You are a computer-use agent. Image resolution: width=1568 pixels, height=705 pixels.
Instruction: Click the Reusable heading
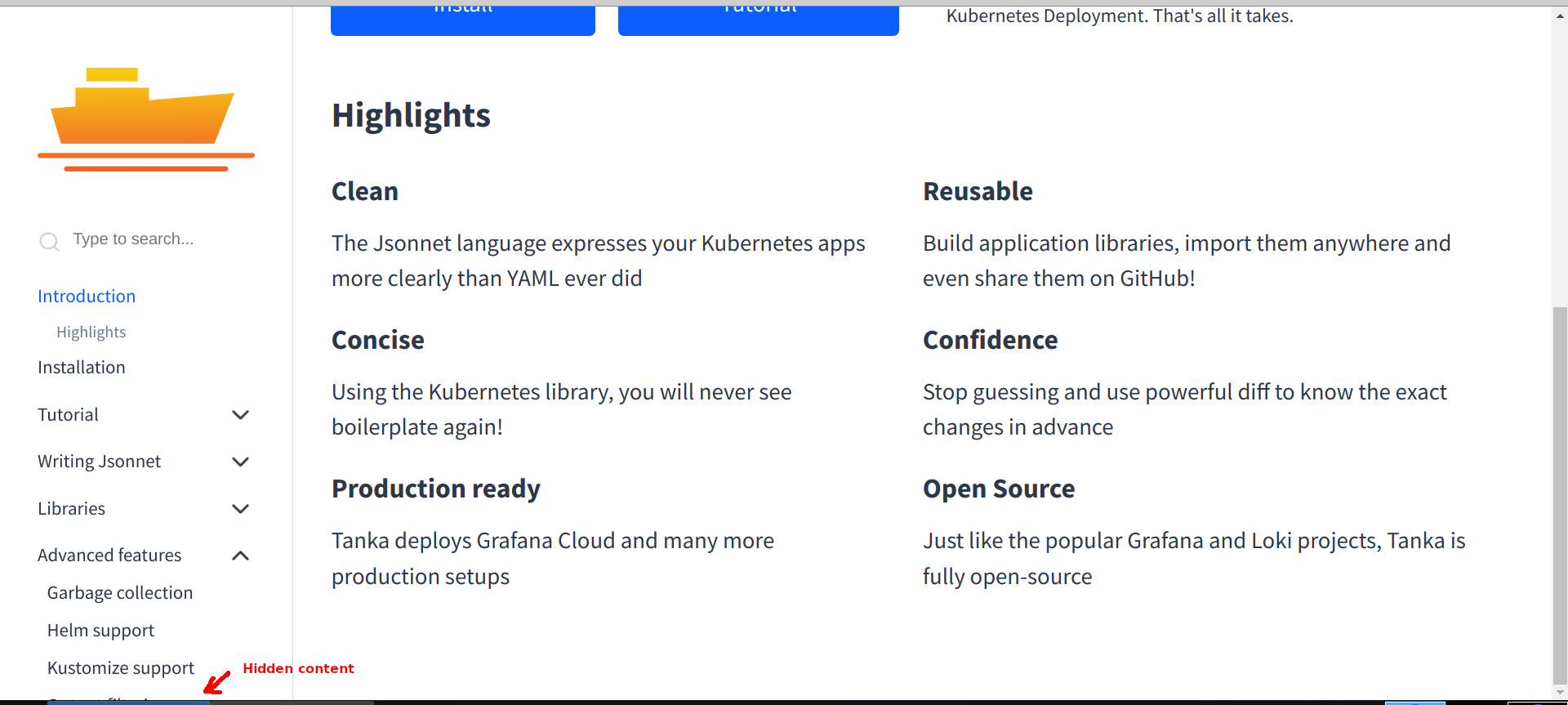point(978,191)
